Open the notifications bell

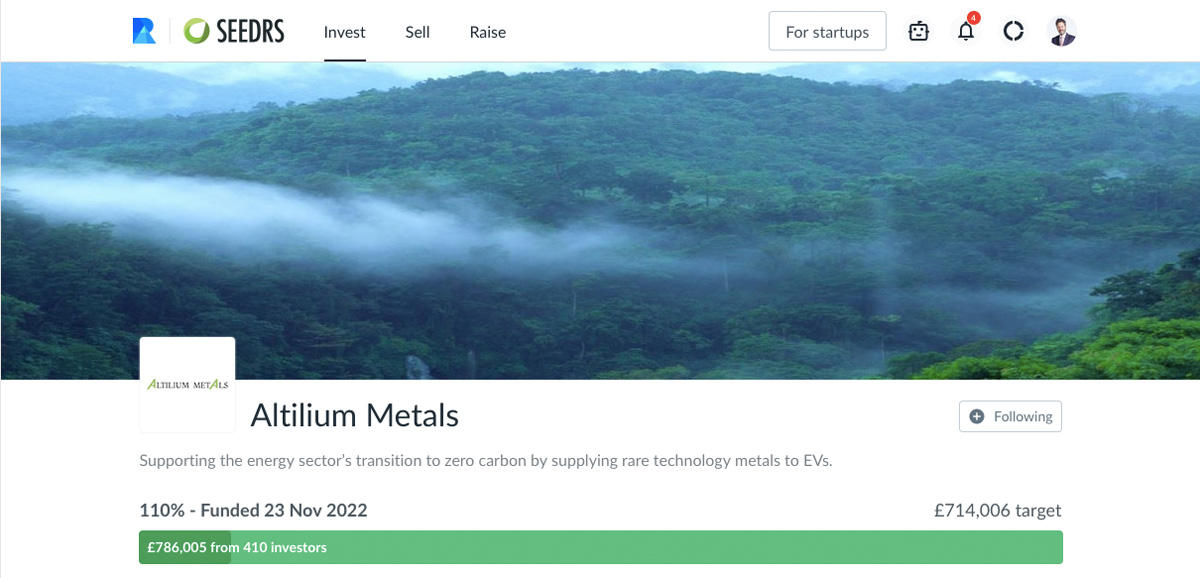coord(965,32)
